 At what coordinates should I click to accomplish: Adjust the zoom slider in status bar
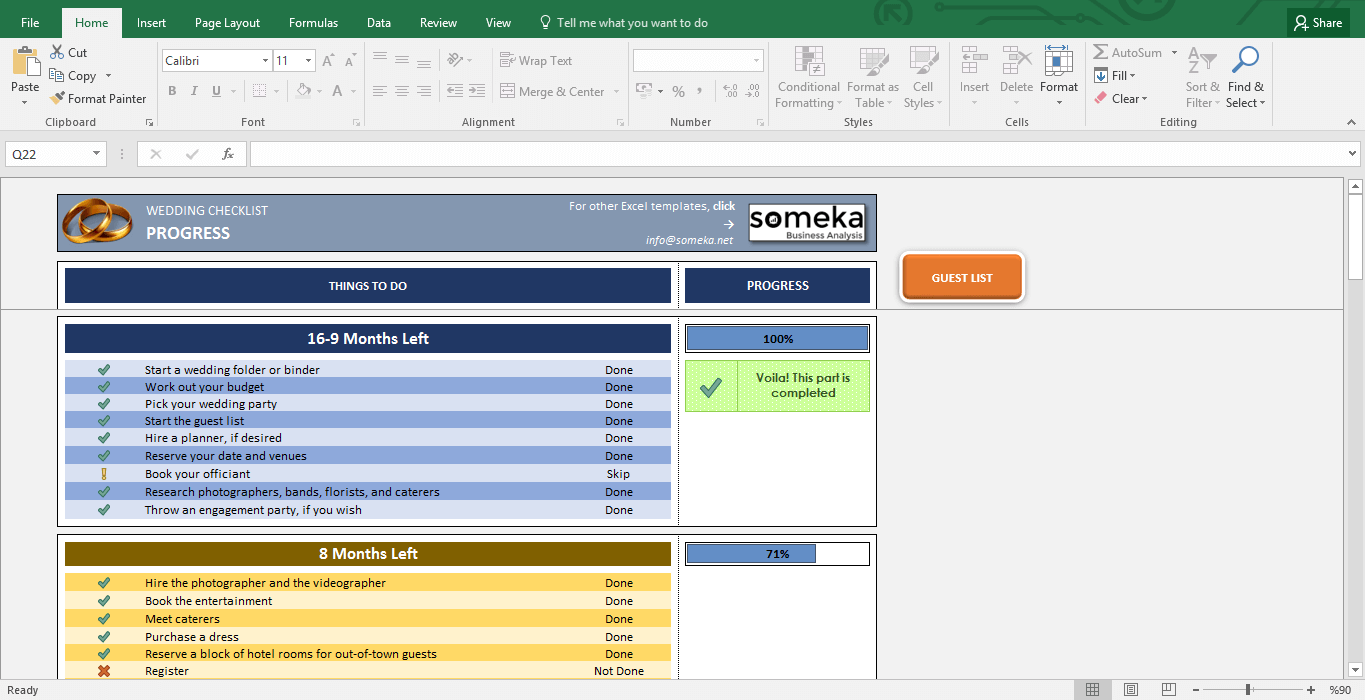[1248, 690]
